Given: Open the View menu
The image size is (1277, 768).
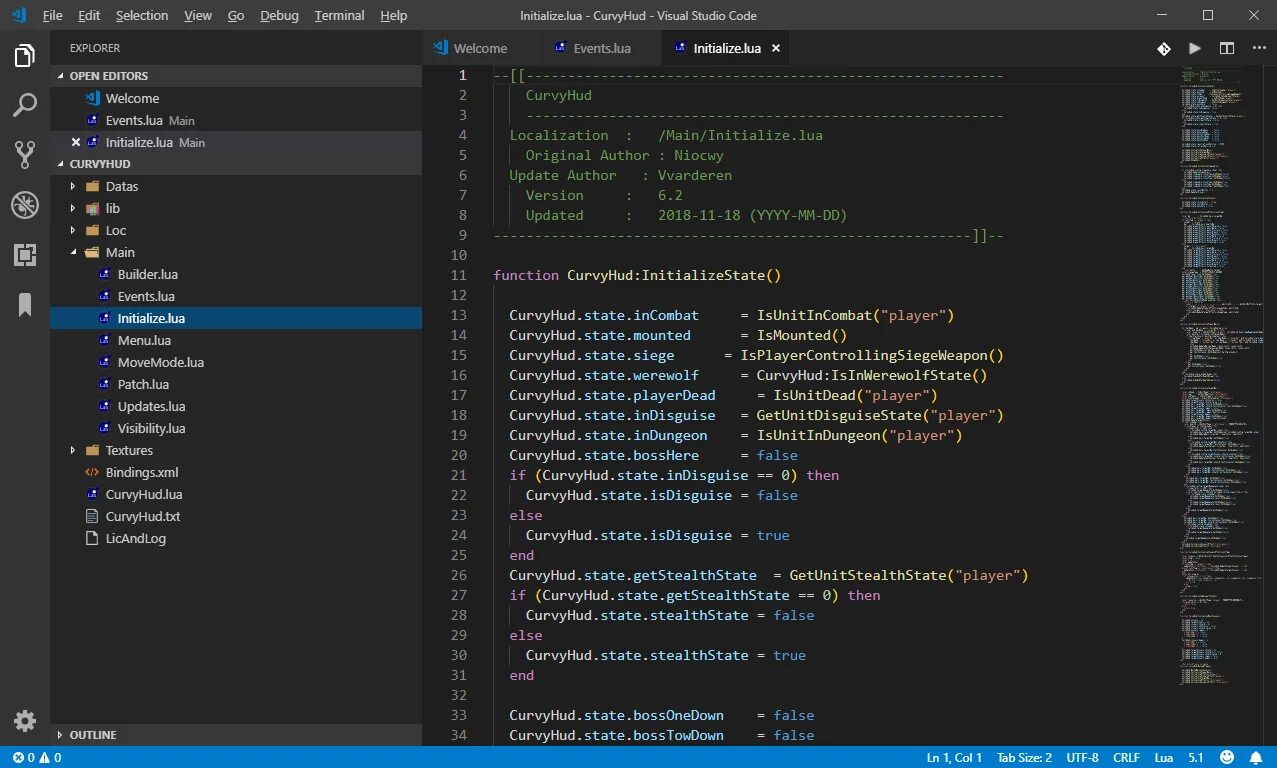Looking at the screenshot, I should [x=198, y=16].
